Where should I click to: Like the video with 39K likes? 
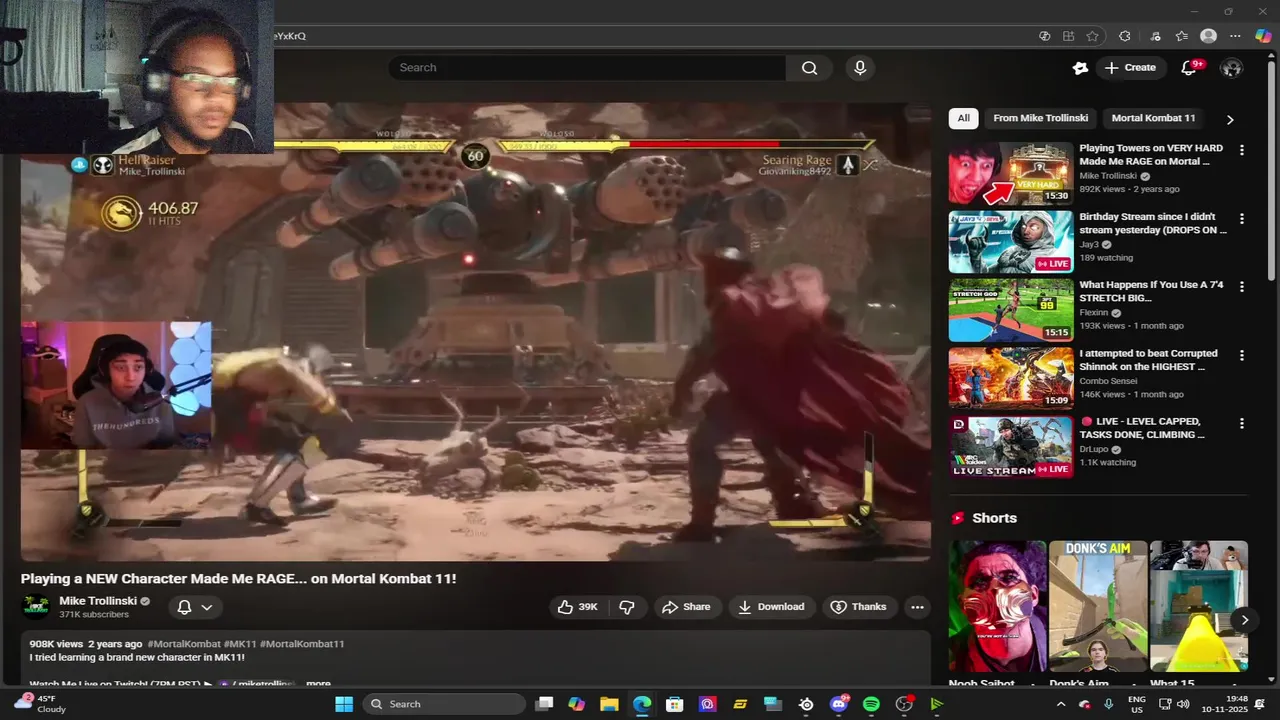(x=578, y=607)
